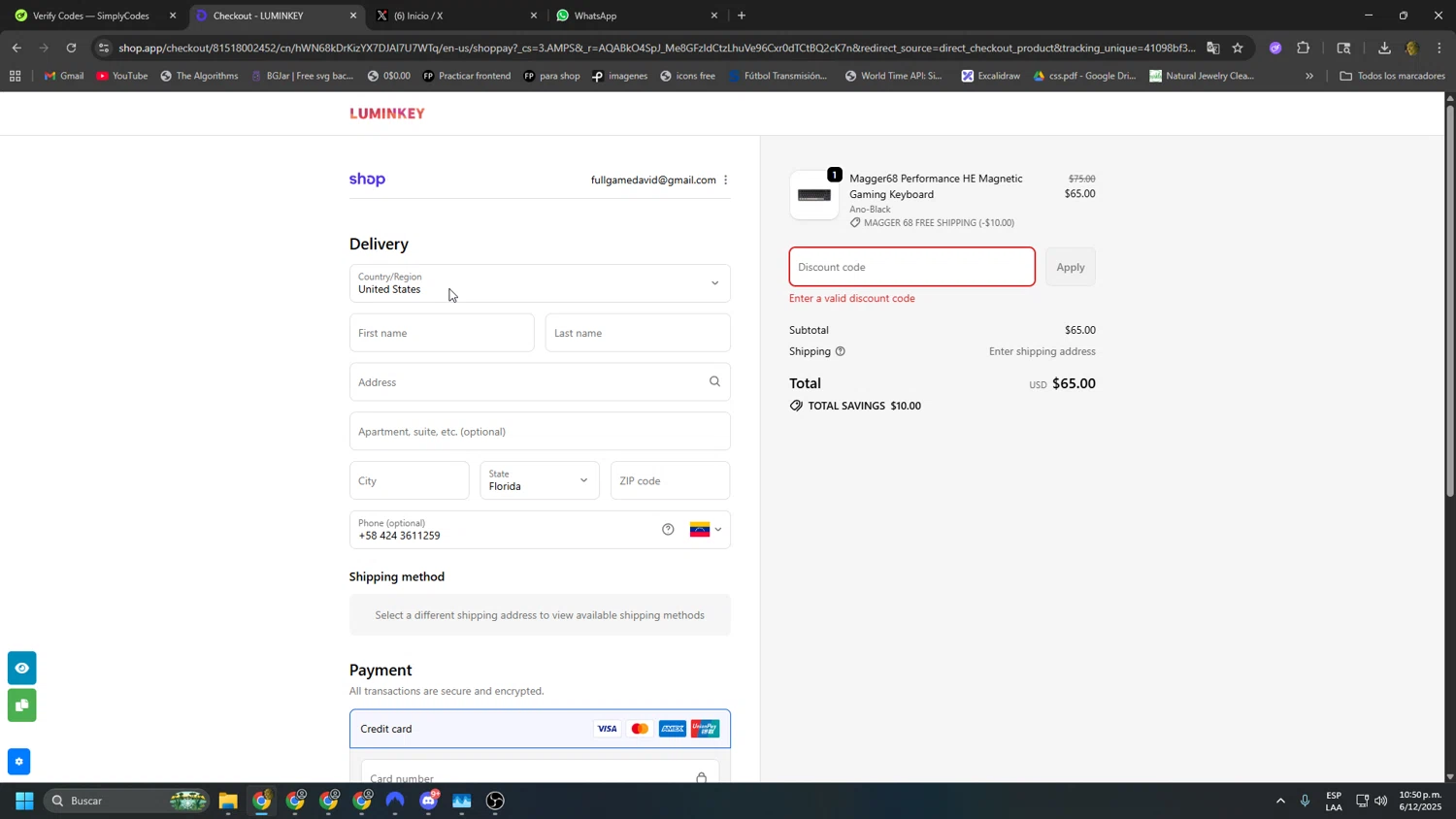Expand the hidden bookmarks overflow chevron
The height and width of the screenshot is (819, 1456).
(x=1309, y=76)
